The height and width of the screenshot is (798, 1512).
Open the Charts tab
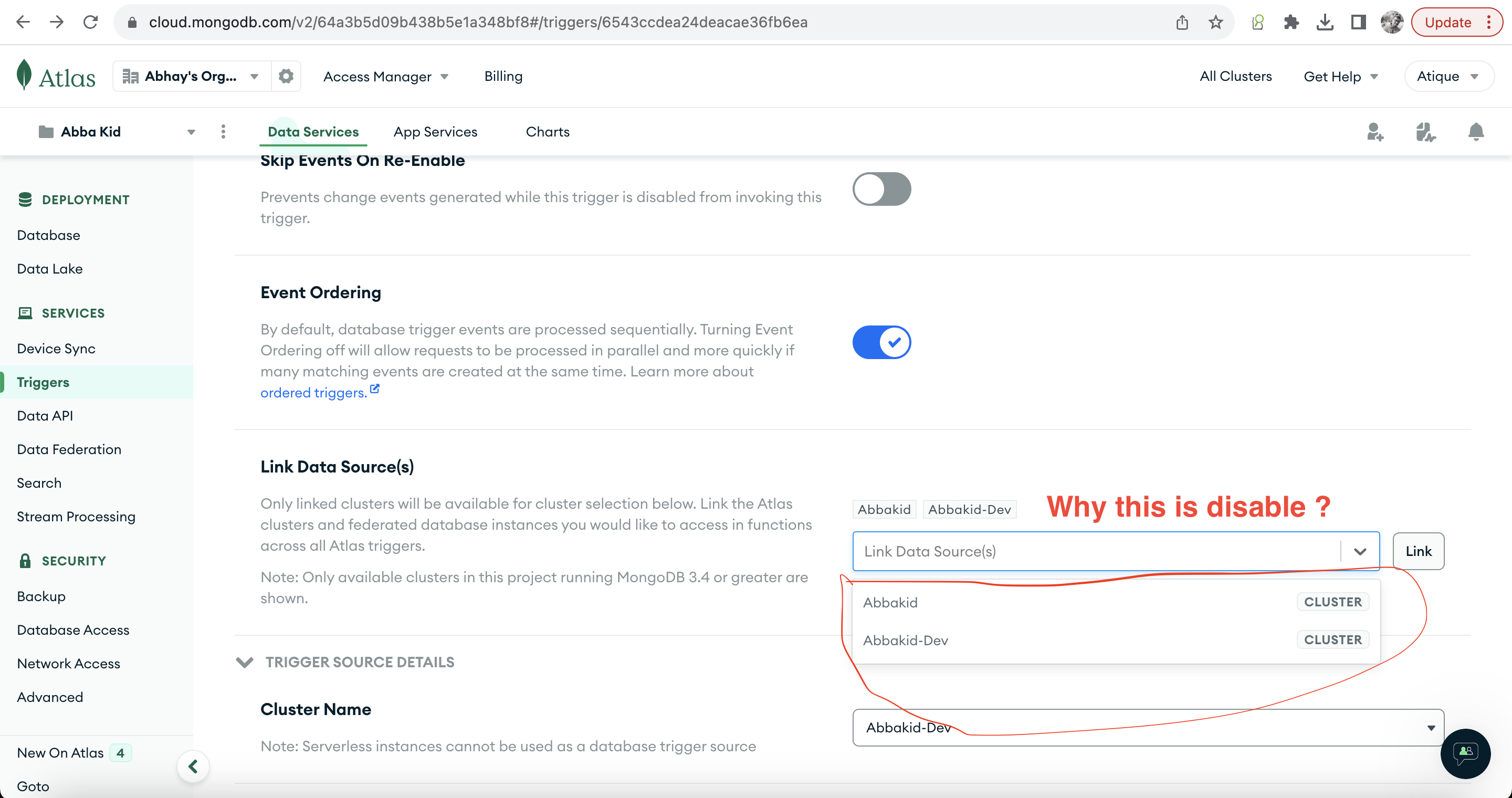[x=547, y=132]
